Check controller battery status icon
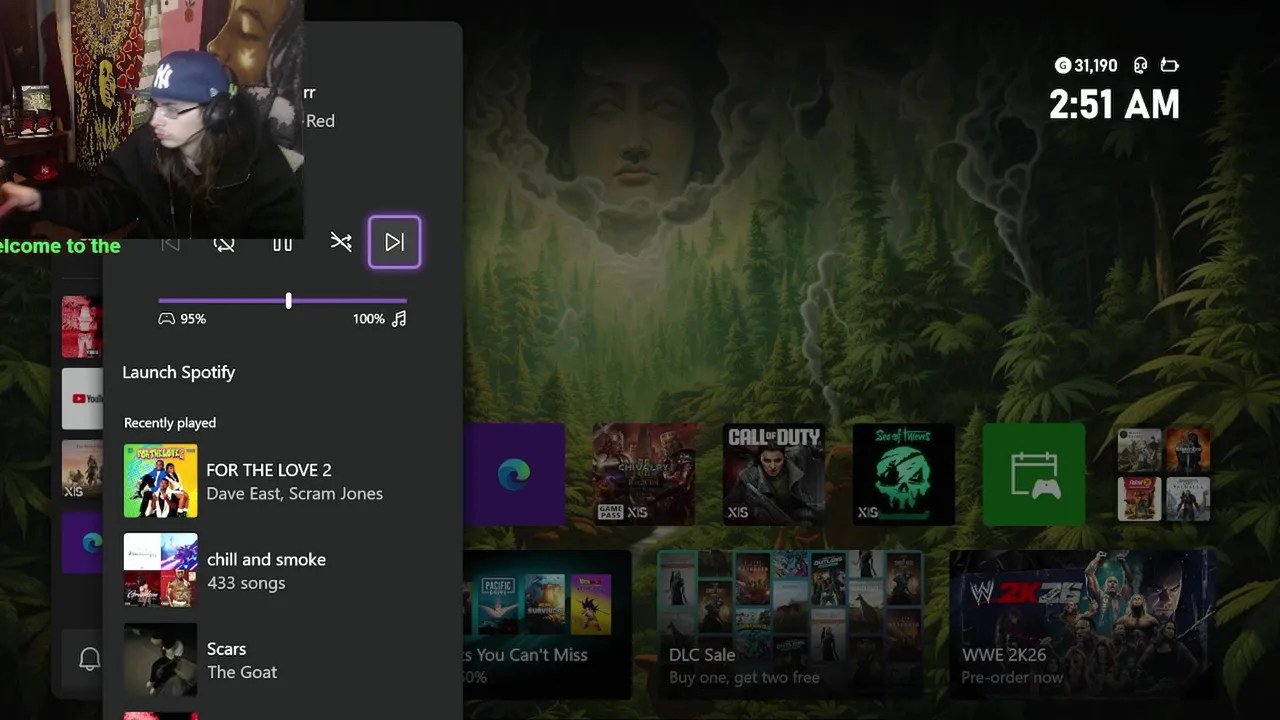 (x=1169, y=66)
